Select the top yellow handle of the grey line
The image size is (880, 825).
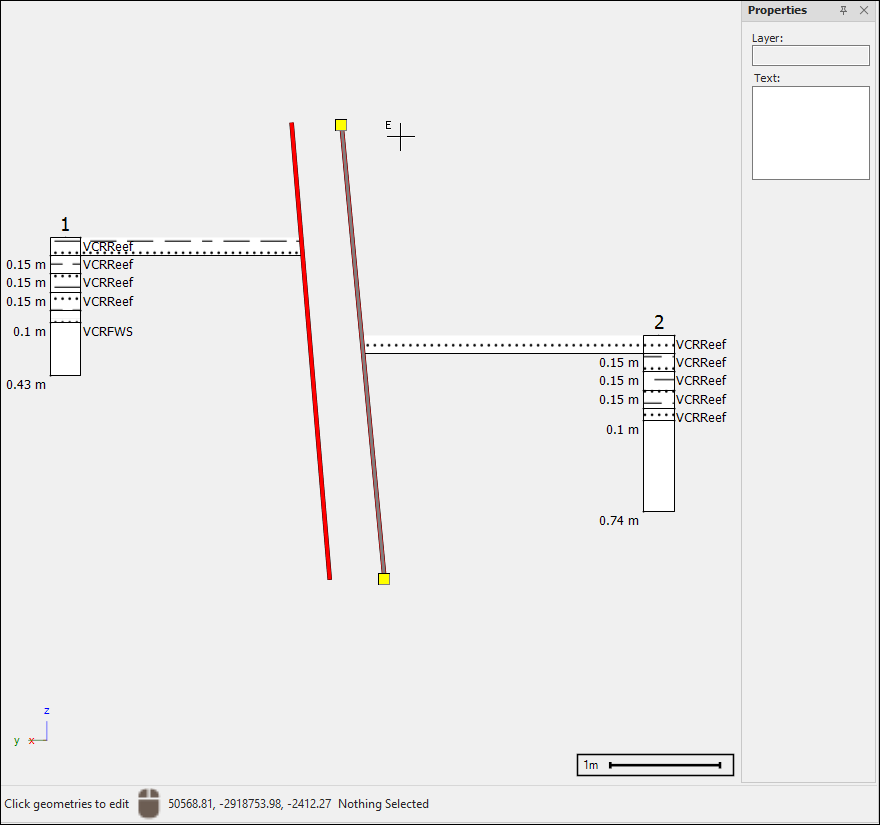(341, 125)
